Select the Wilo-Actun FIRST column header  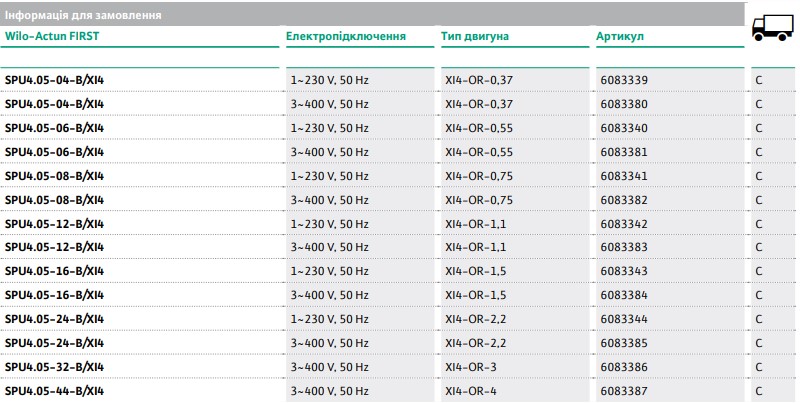pyautogui.click(x=52, y=37)
